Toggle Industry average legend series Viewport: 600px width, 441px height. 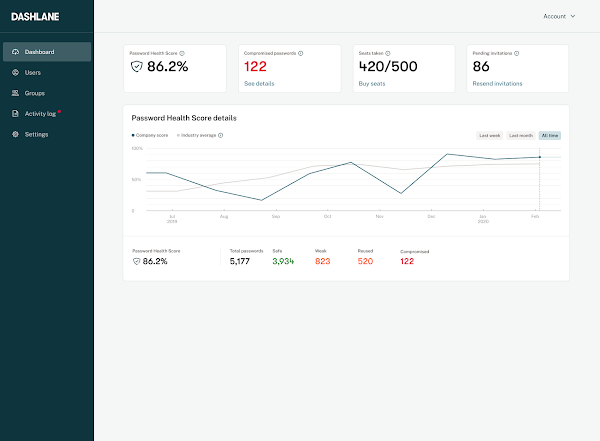click(197, 135)
